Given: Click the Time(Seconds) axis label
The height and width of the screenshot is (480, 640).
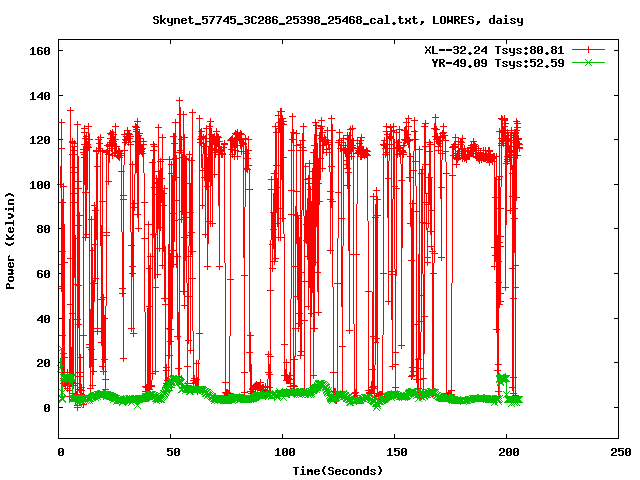Looking at the screenshot, I should click(x=338, y=471).
